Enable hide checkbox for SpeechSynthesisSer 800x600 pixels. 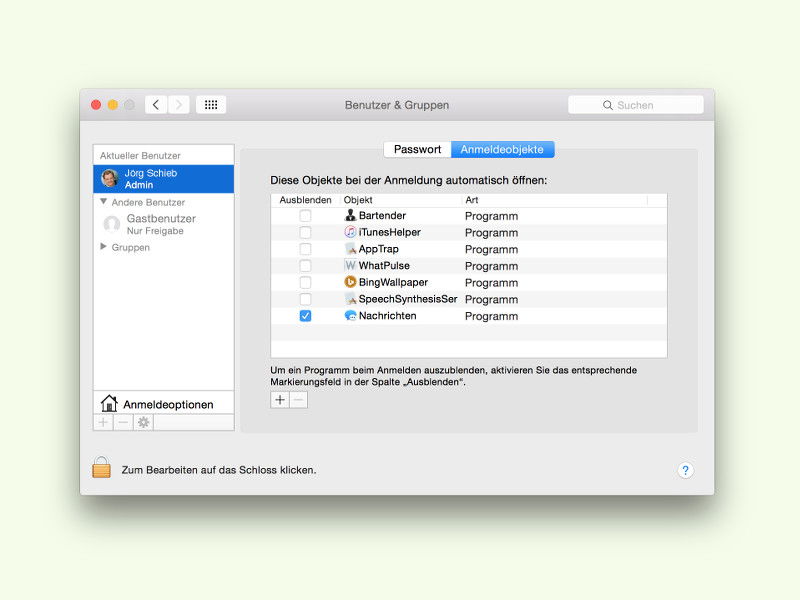click(305, 299)
